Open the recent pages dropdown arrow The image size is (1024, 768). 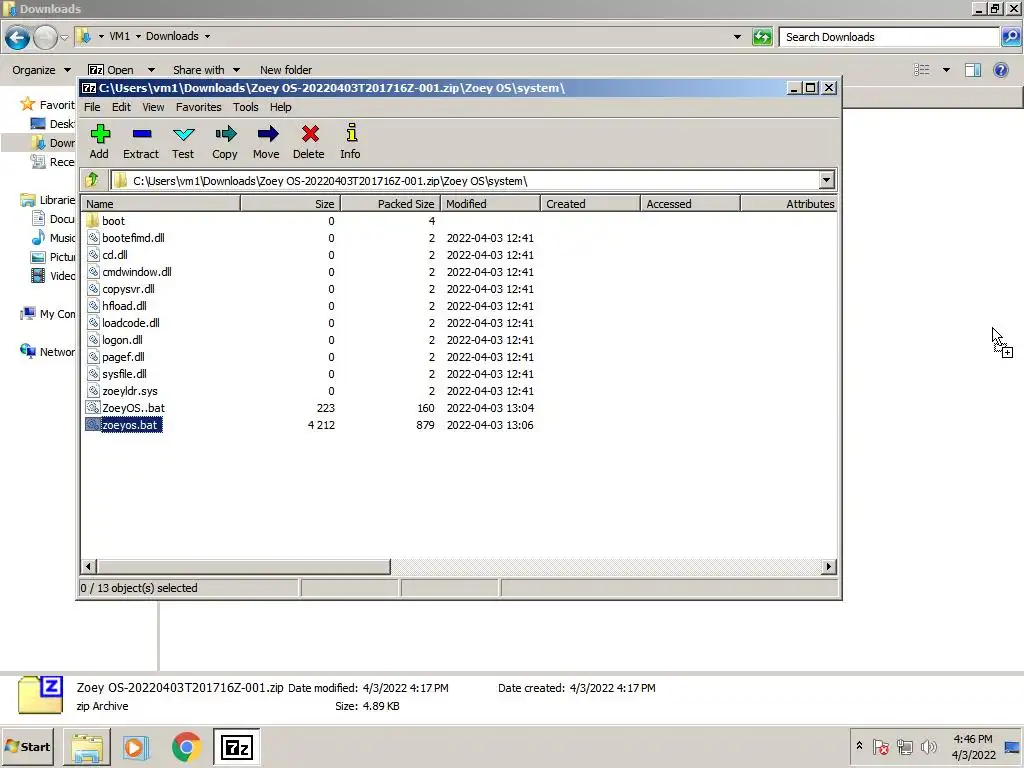point(64,37)
